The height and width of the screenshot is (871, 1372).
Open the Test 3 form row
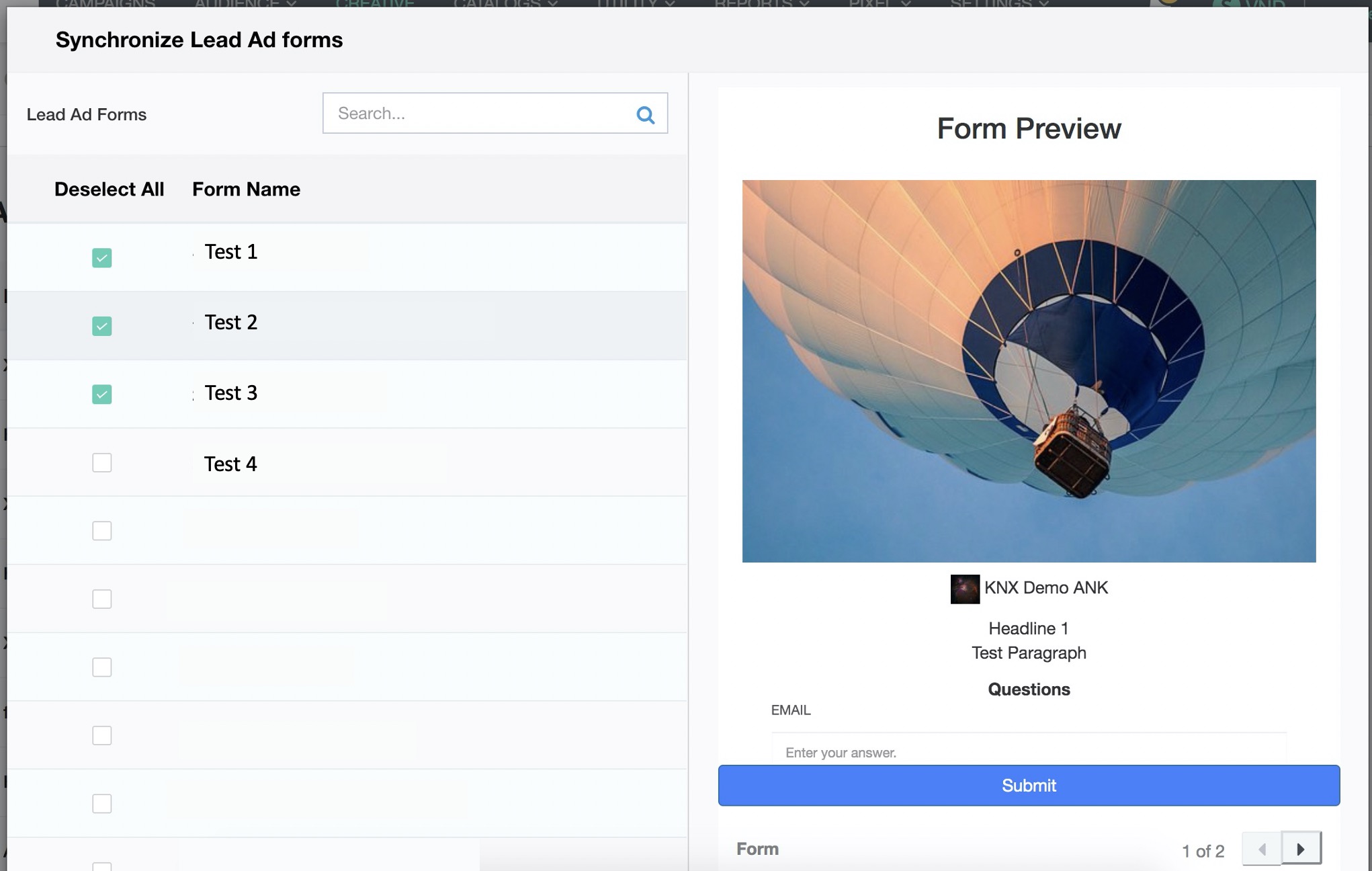pyautogui.click(x=231, y=393)
